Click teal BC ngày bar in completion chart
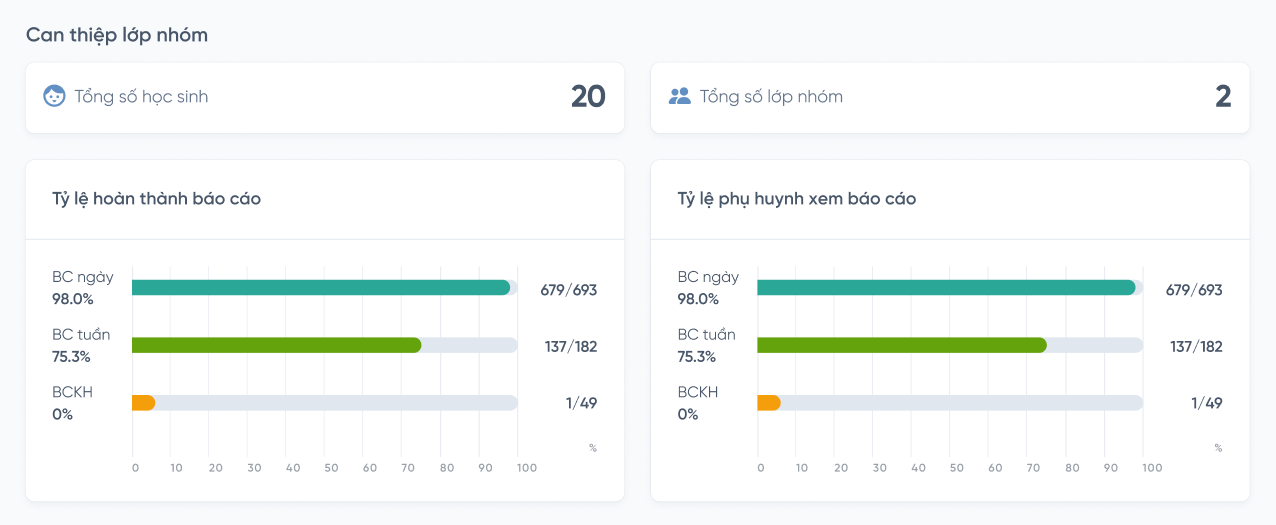1276x525 pixels. click(320, 288)
